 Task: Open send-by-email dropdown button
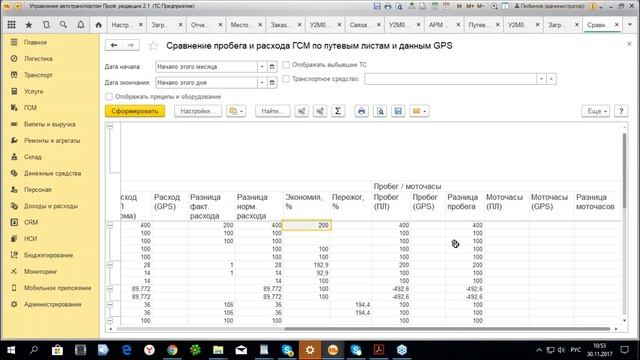tap(419, 111)
